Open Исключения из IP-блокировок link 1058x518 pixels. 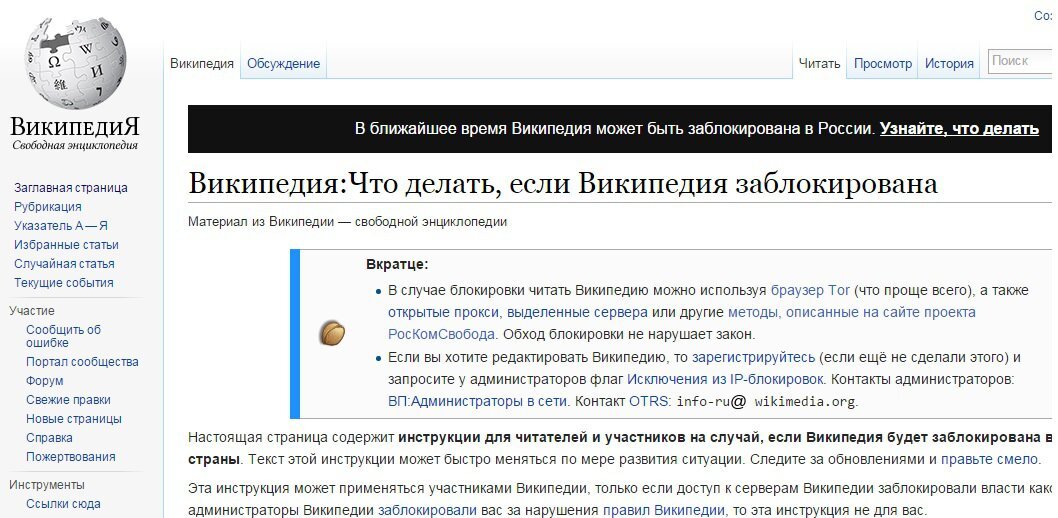pyautogui.click(x=725, y=378)
